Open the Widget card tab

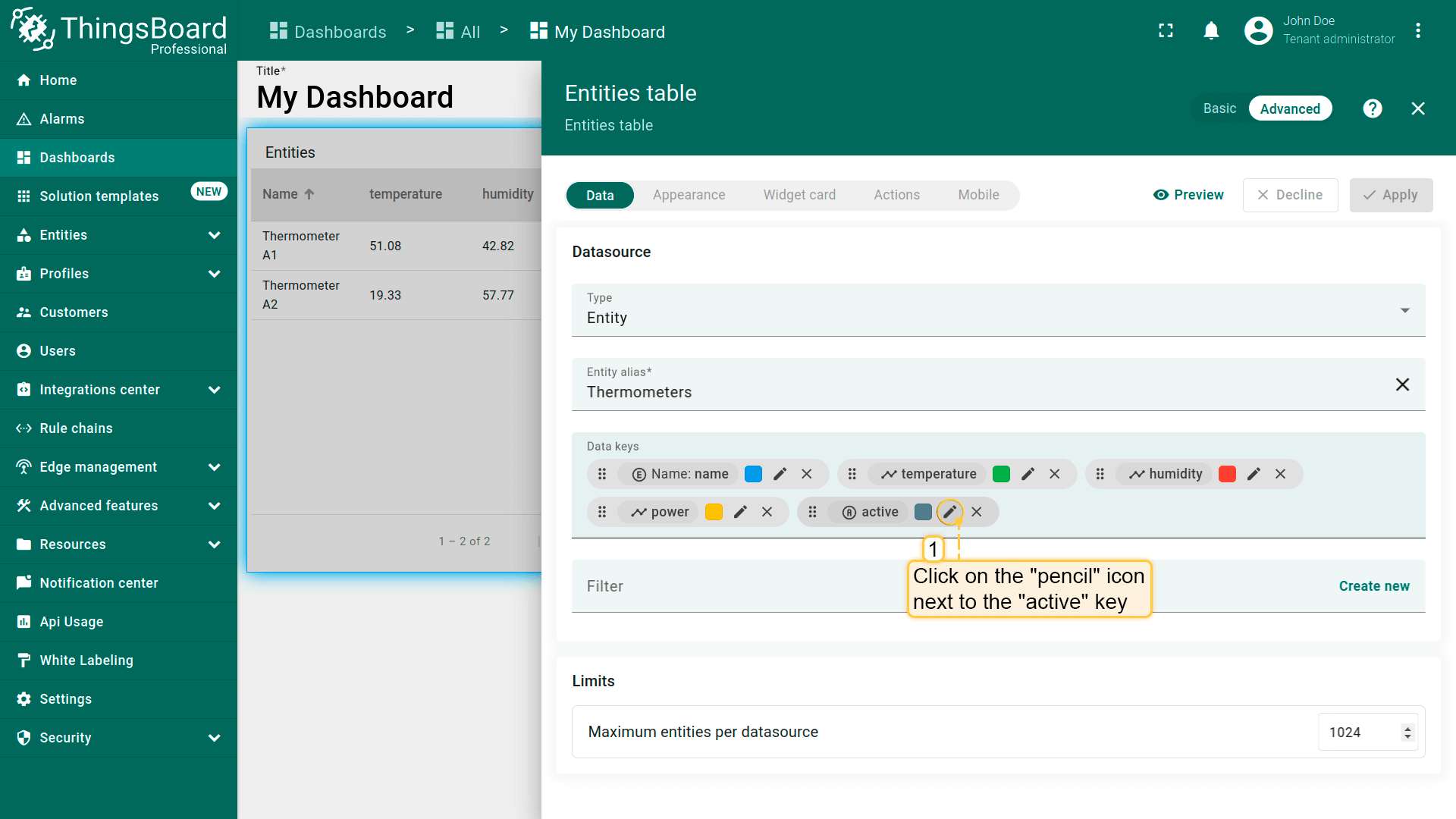pyautogui.click(x=799, y=195)
